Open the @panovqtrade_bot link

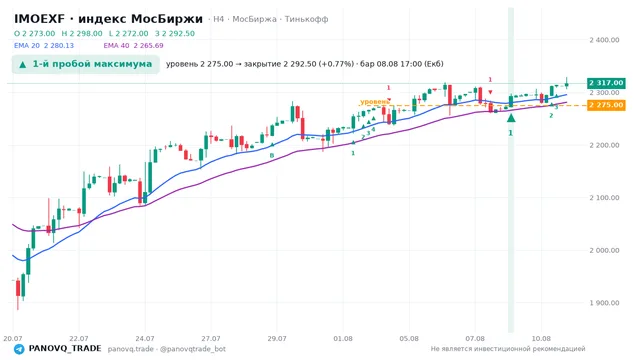pos(193,349)
